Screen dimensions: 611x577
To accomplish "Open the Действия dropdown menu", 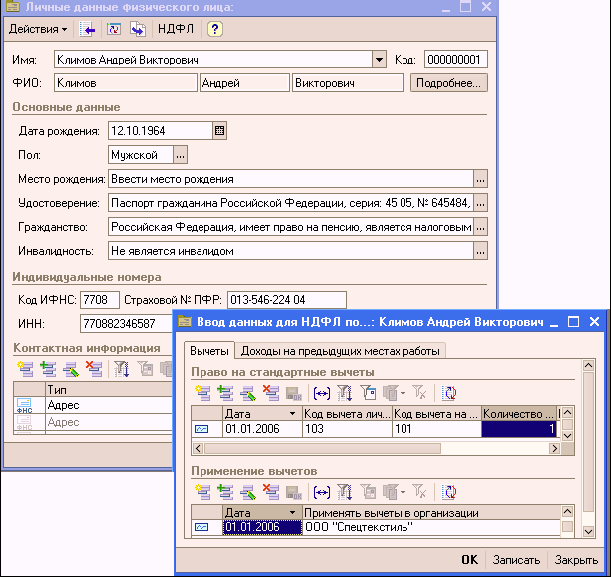I will coord(39,29).
